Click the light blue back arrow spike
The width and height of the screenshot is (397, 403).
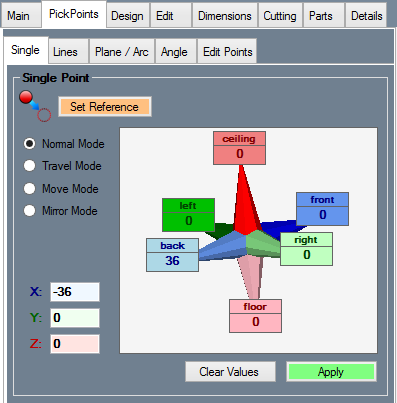[x=222, y=247]
